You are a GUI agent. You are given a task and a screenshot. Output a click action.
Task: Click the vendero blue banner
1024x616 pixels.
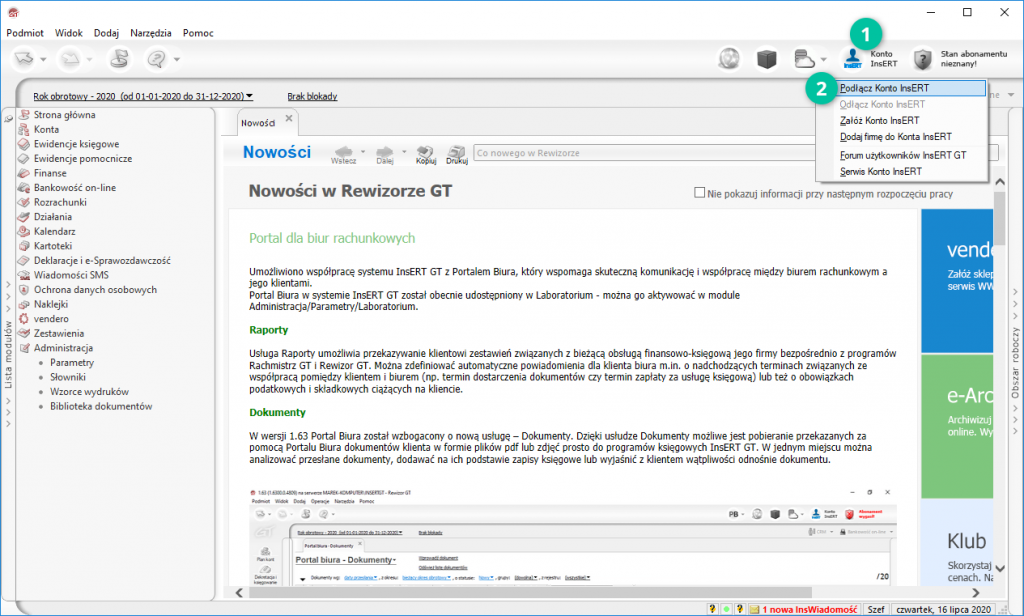tap(957, 280)
